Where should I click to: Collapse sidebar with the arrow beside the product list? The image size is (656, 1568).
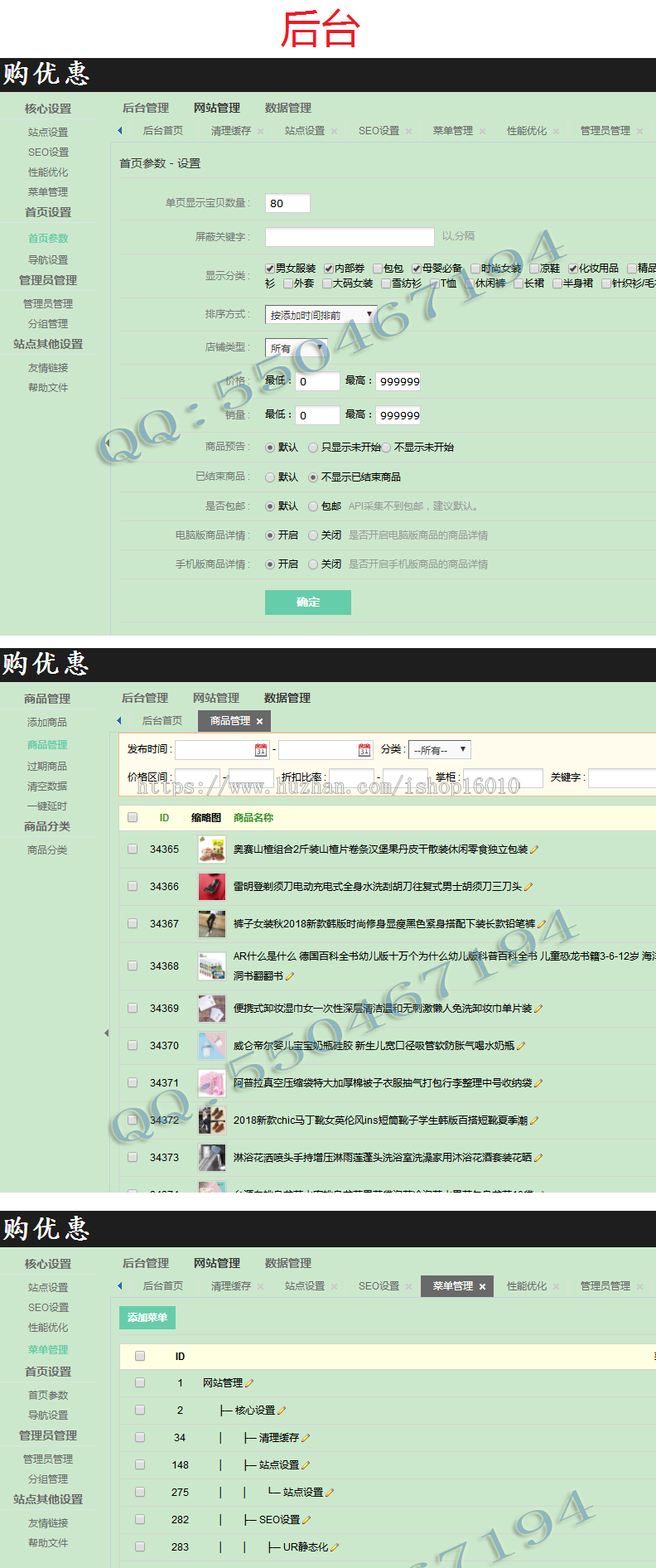click(x=106, y=1033)
